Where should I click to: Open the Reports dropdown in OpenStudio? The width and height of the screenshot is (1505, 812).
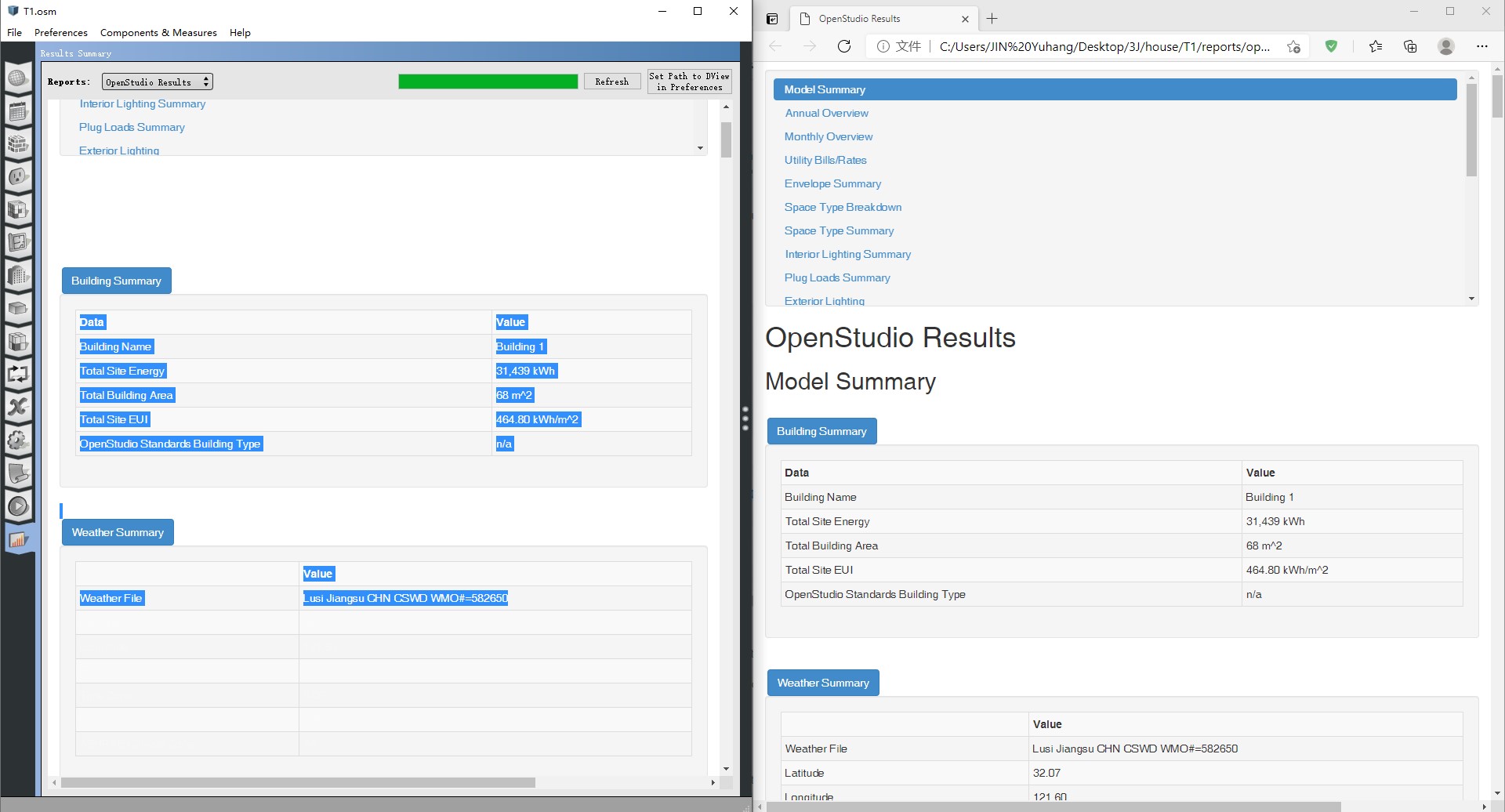158,82
